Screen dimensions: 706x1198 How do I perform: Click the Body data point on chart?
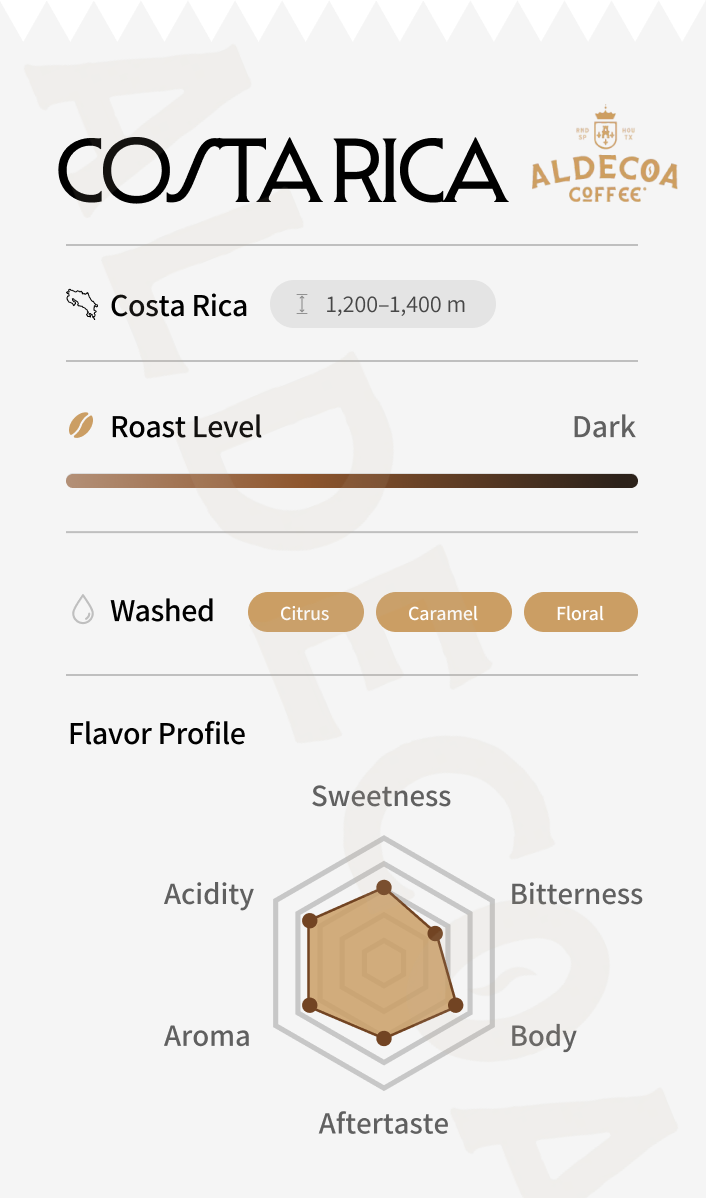click(456, 1004)
